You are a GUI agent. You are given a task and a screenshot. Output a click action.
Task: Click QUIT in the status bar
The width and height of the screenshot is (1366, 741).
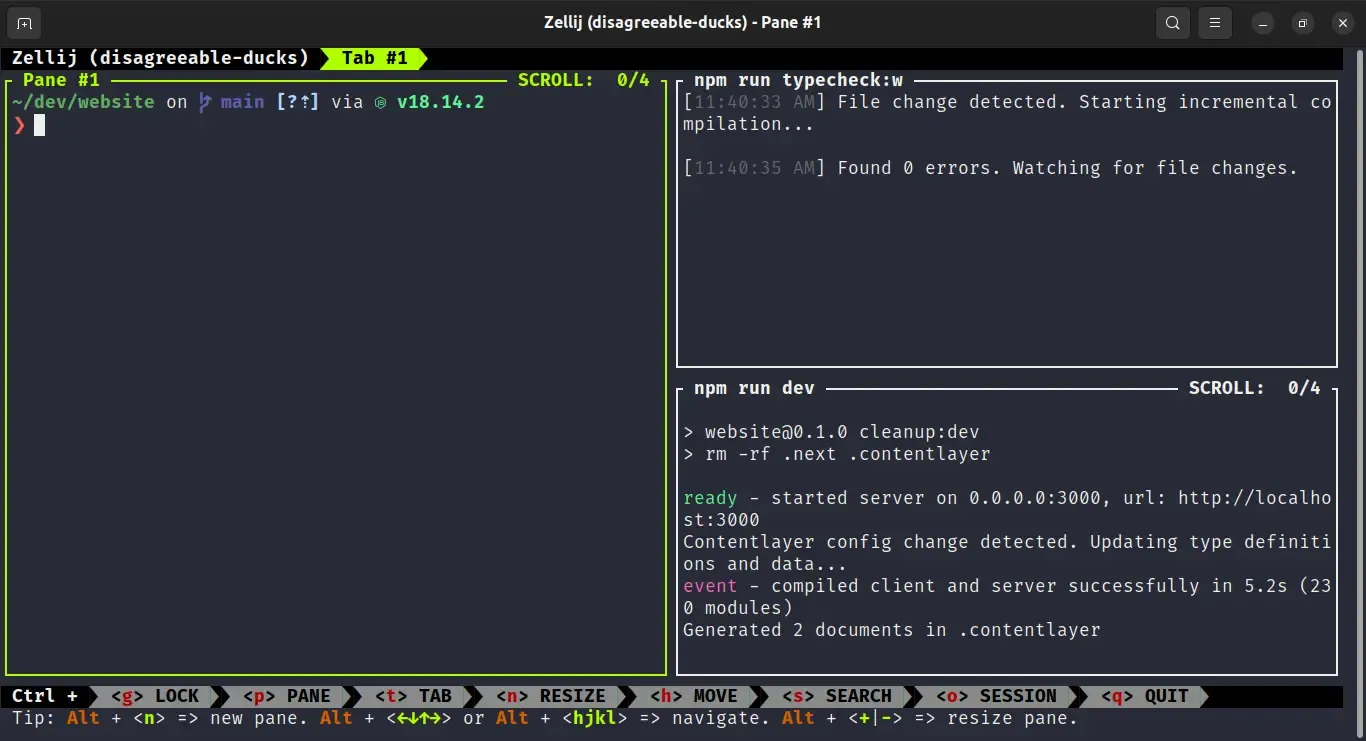[1158, 696]
